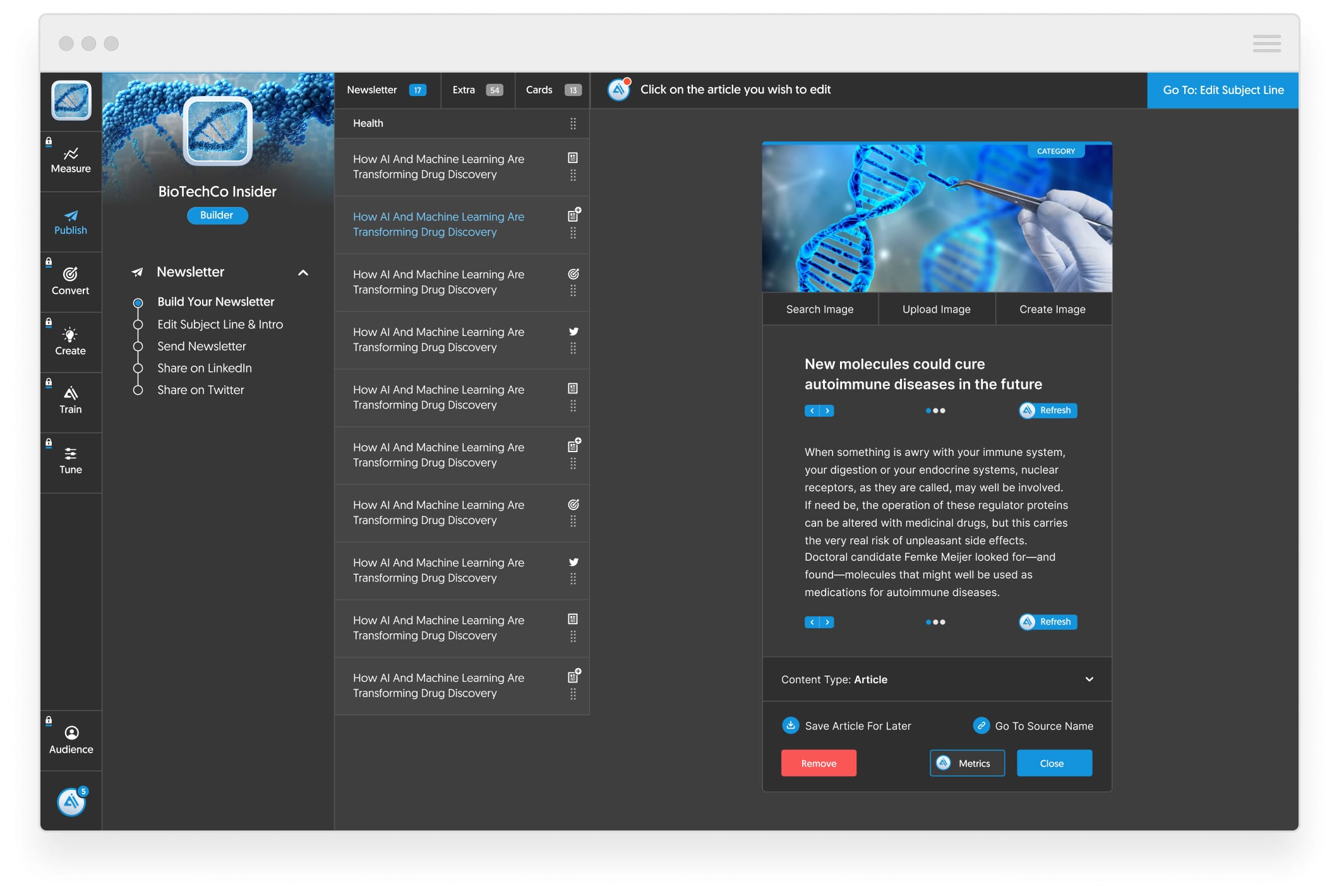Viewport: 1339px width, 896px height.
Task: Click the BioTechCo Insider avatar image
Action: tap(218, 131)
